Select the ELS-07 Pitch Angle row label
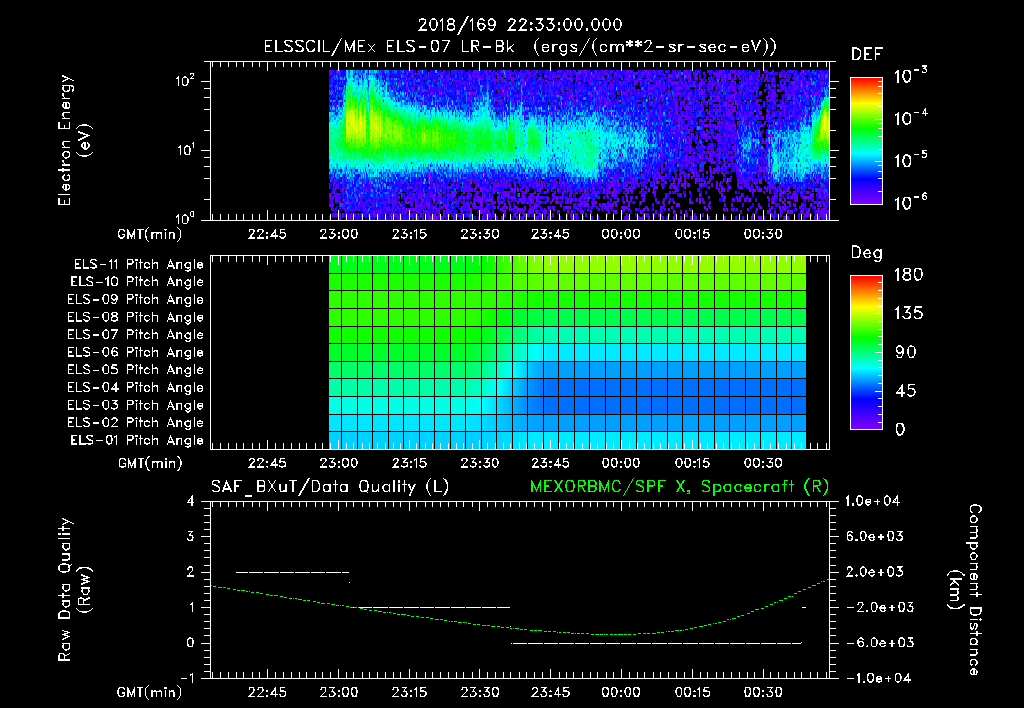 [x=136, y=334]
